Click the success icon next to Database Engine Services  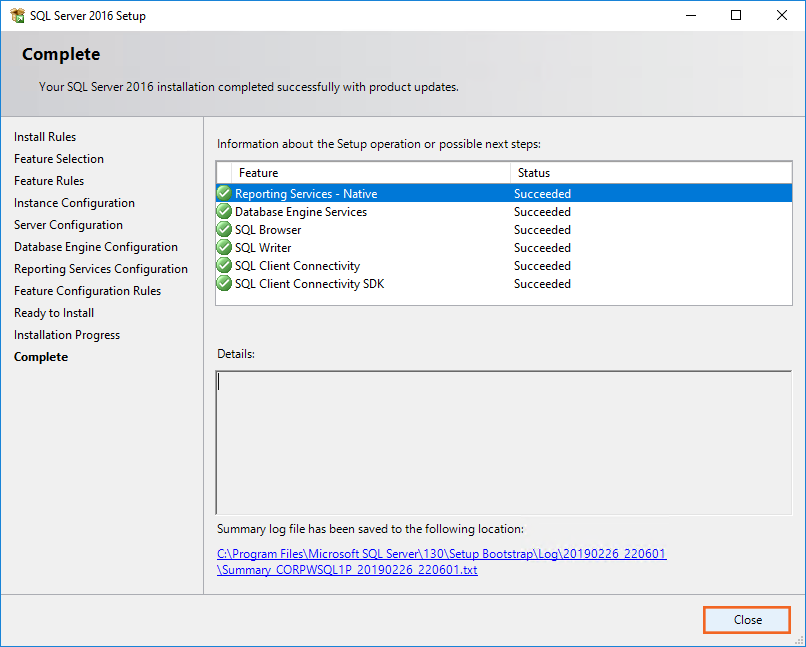click(x=224, y=212)
